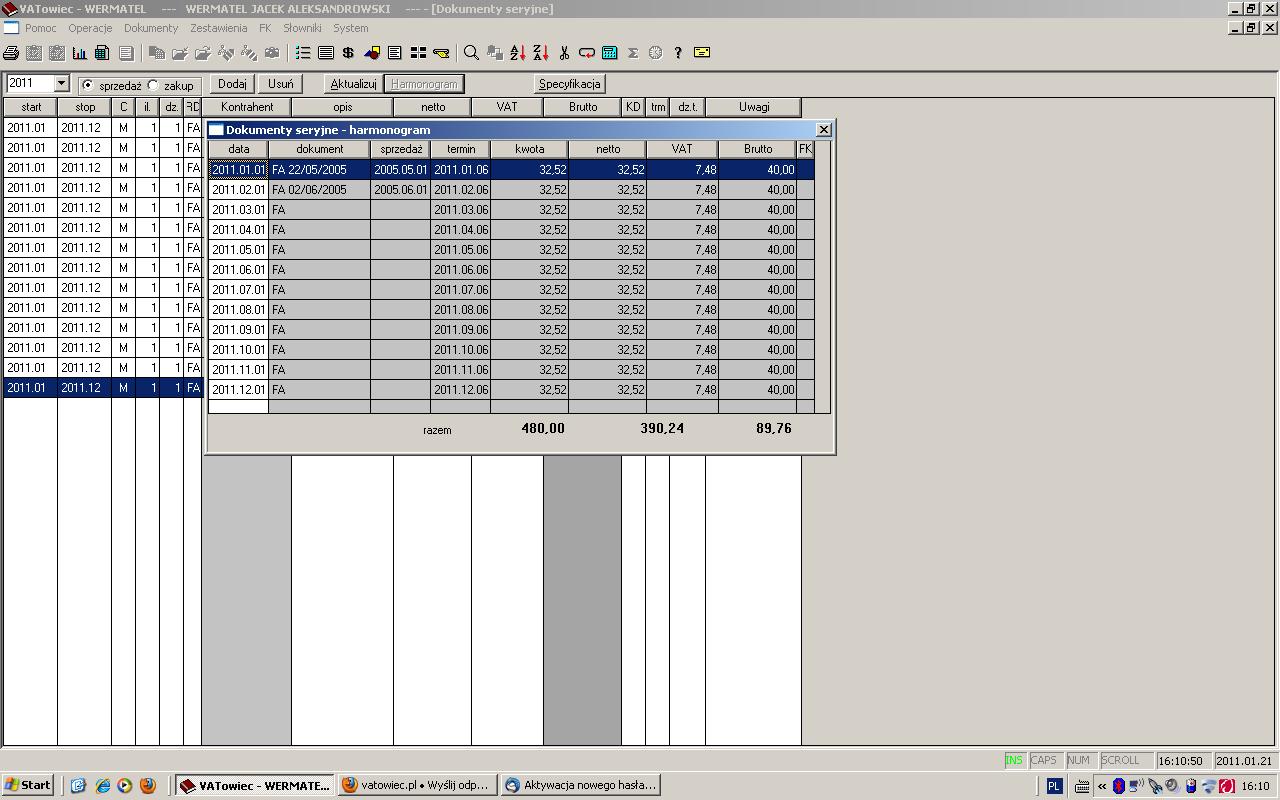Image resolution: width=1280 pixels, height=800 pixels.
Task: Open the calculator toolbar icon
Action: coord(609,53)
